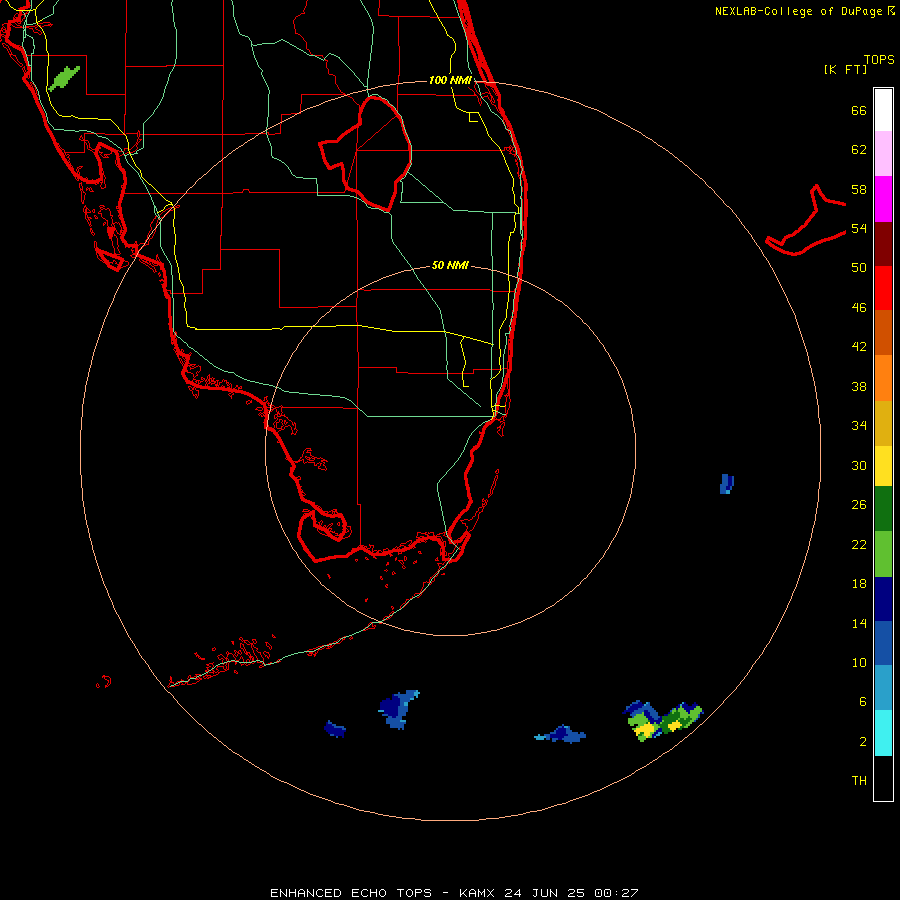Click the medium blue legend swatch
The height and width of the screenshot is (900, 900).
(x=883, y=643)
